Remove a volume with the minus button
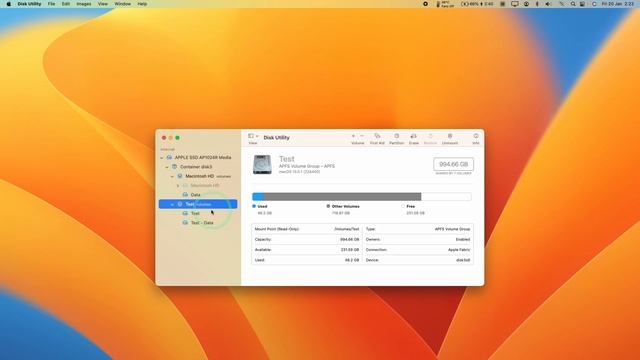The image size is (640, 360). [x=362, y=136]
